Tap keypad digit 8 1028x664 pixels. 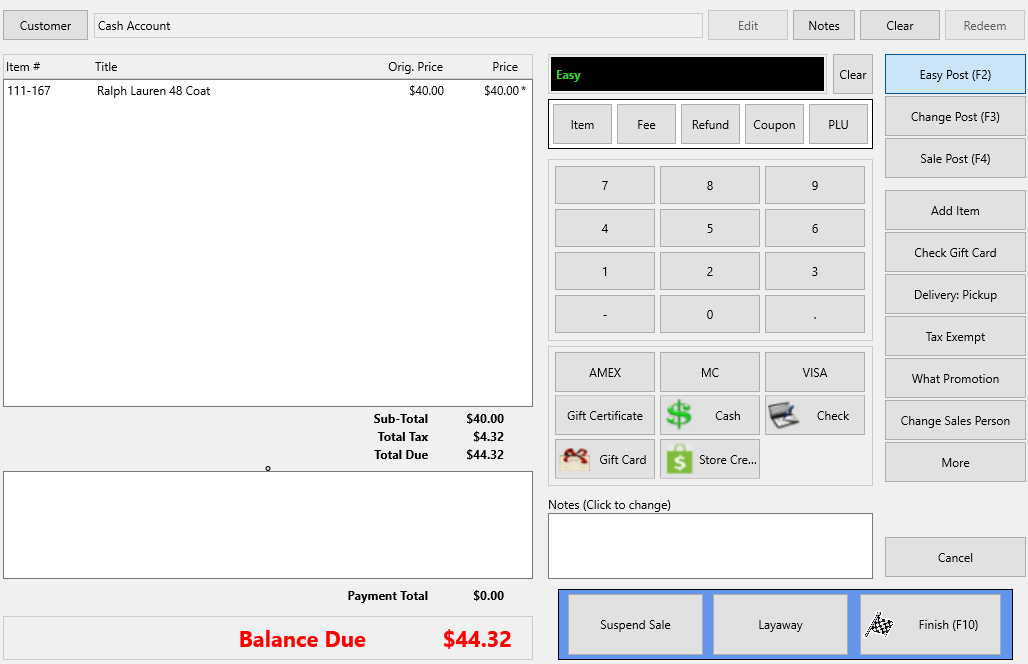click(x=709, y=186)
